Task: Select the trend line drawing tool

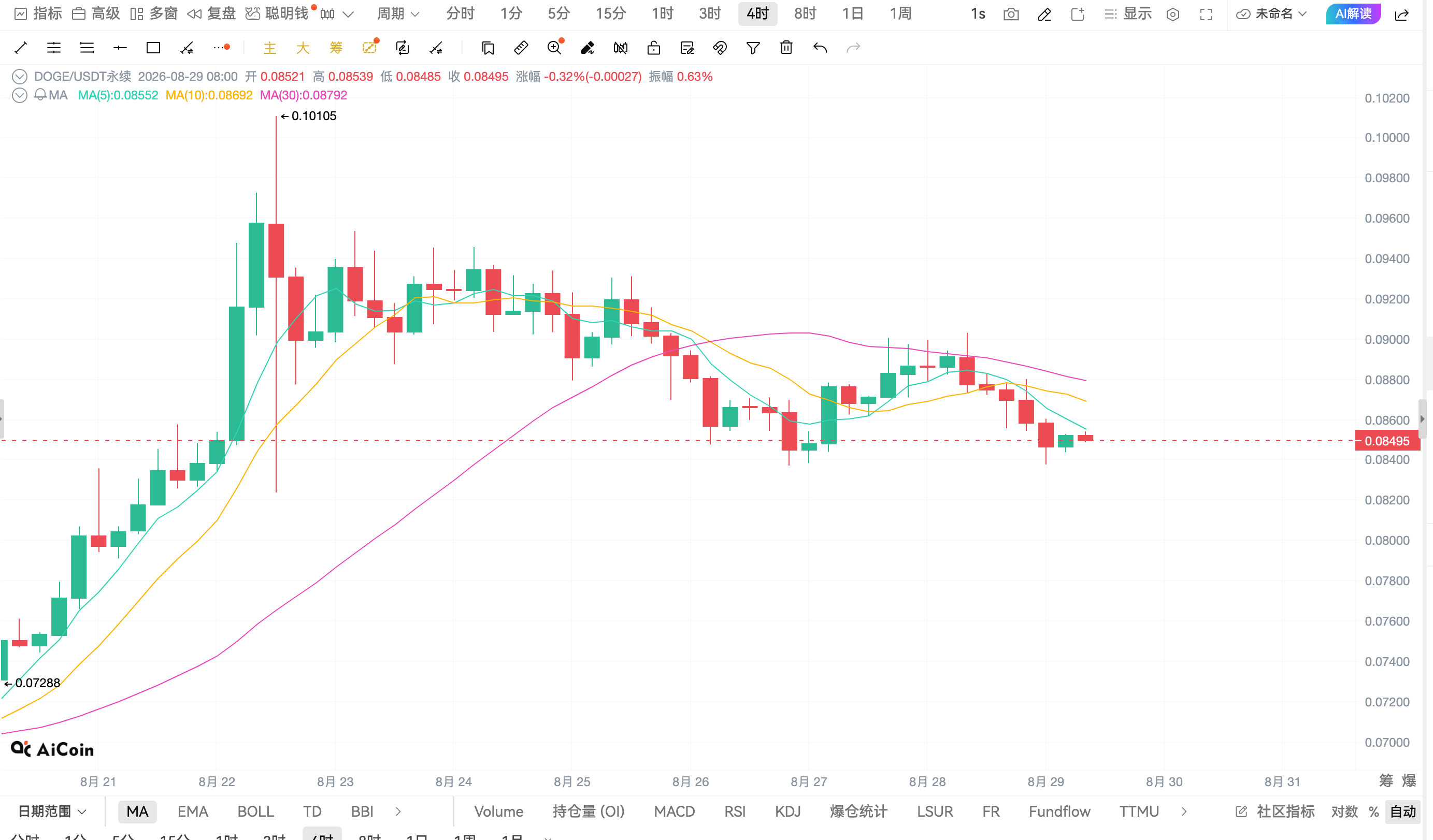Action: click(21, 48)
